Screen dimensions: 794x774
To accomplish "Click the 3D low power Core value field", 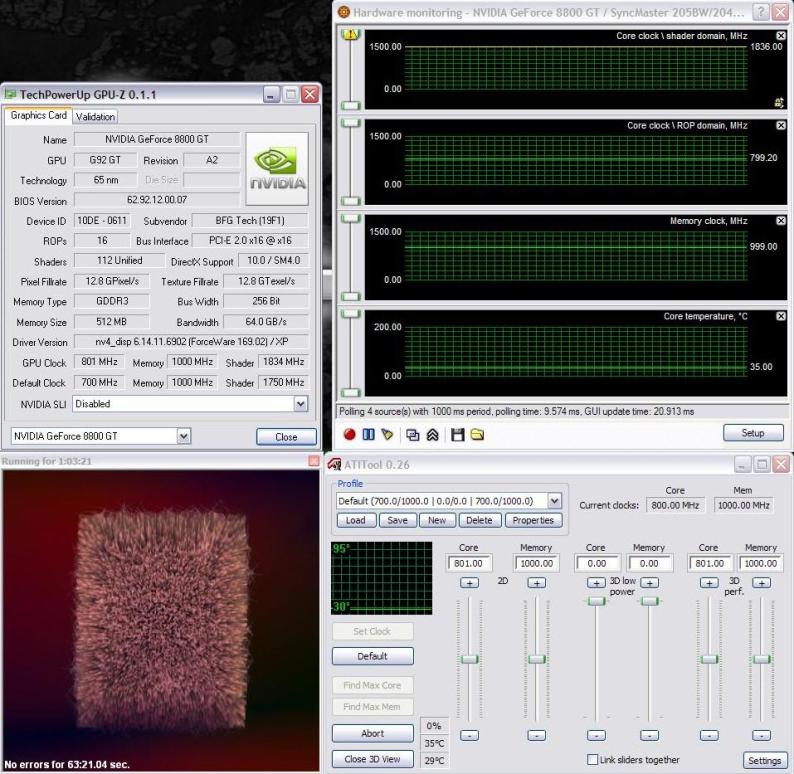I will pyautogui.click(x=597, y=563).
